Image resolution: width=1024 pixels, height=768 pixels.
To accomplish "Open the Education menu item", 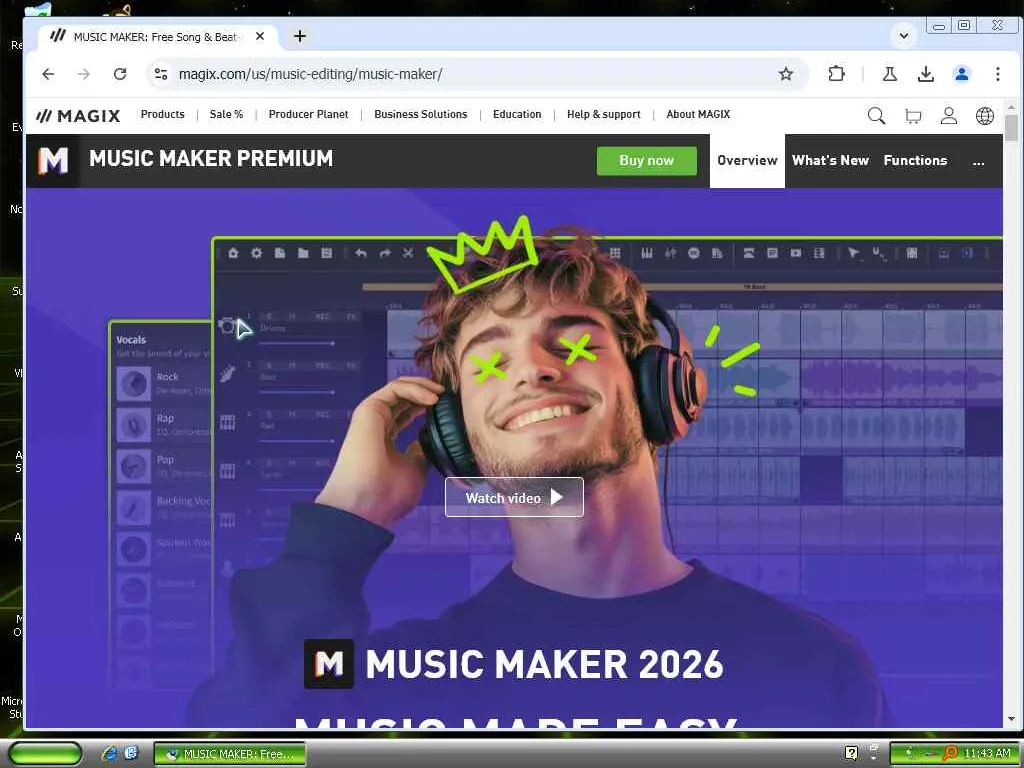I will coord(517,114).
